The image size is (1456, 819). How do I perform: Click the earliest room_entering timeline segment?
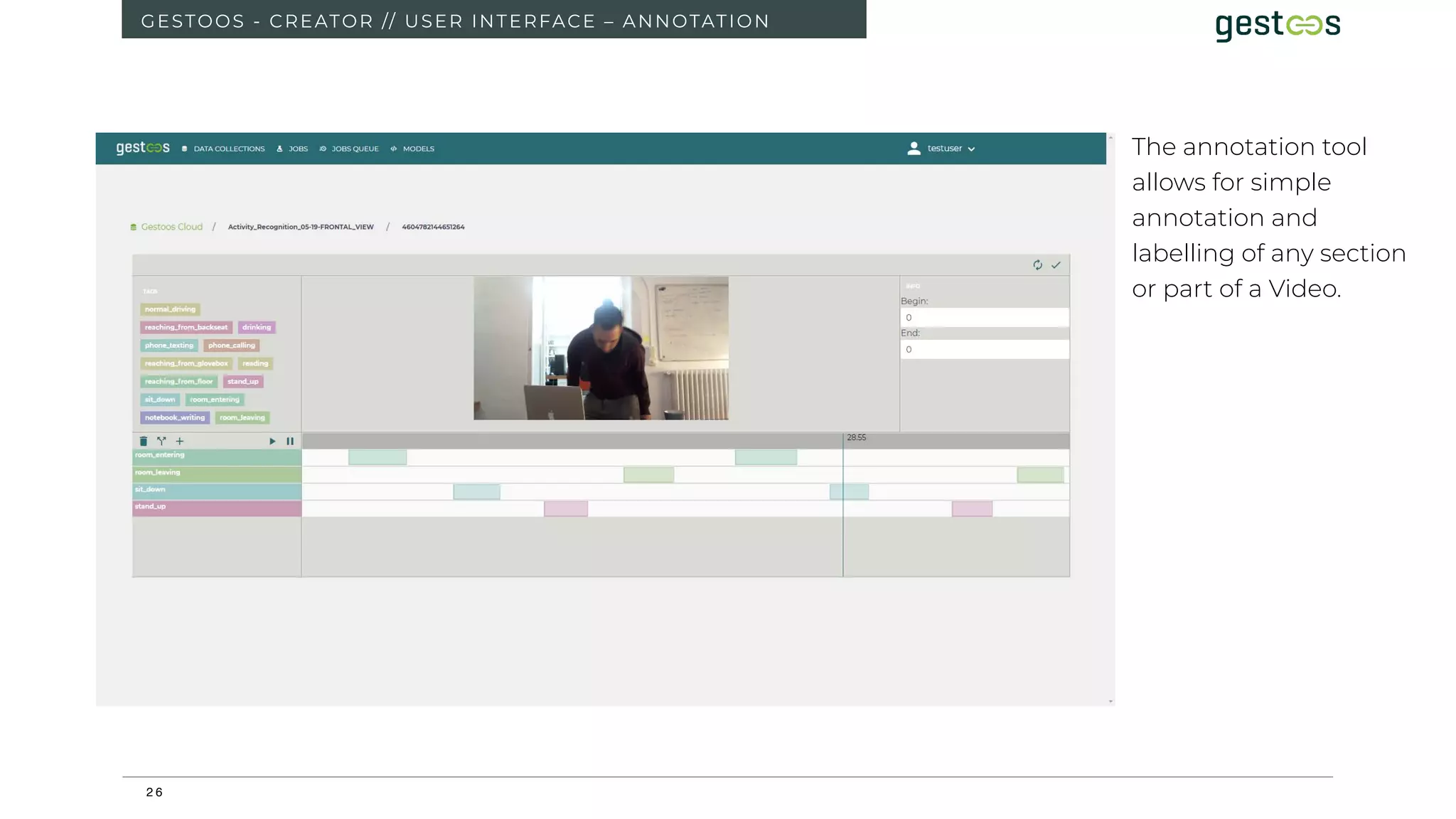click(378, 457)
